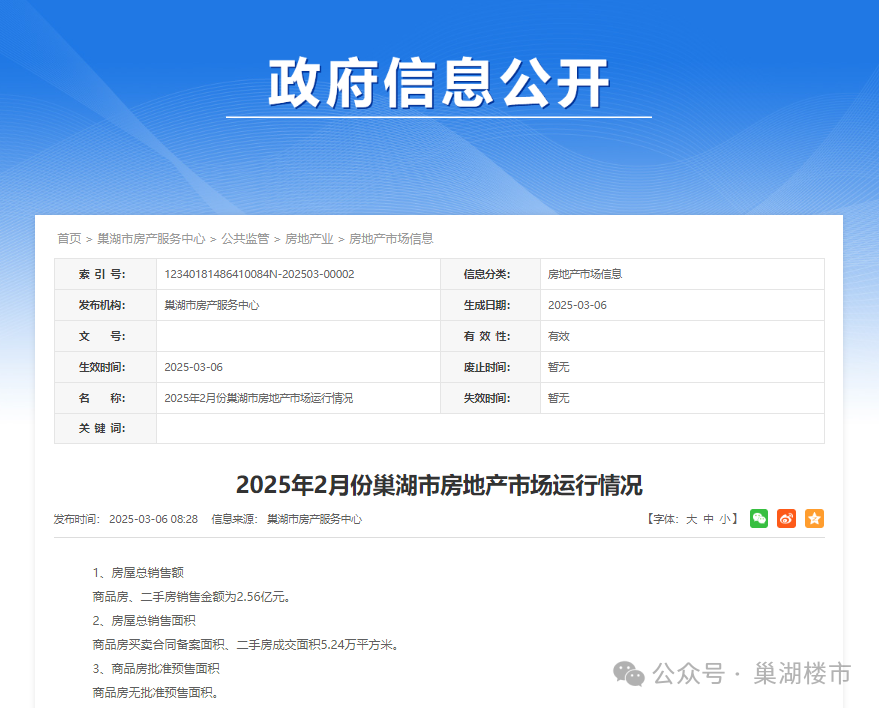Set font size to 中

click(x=709, y=519)
